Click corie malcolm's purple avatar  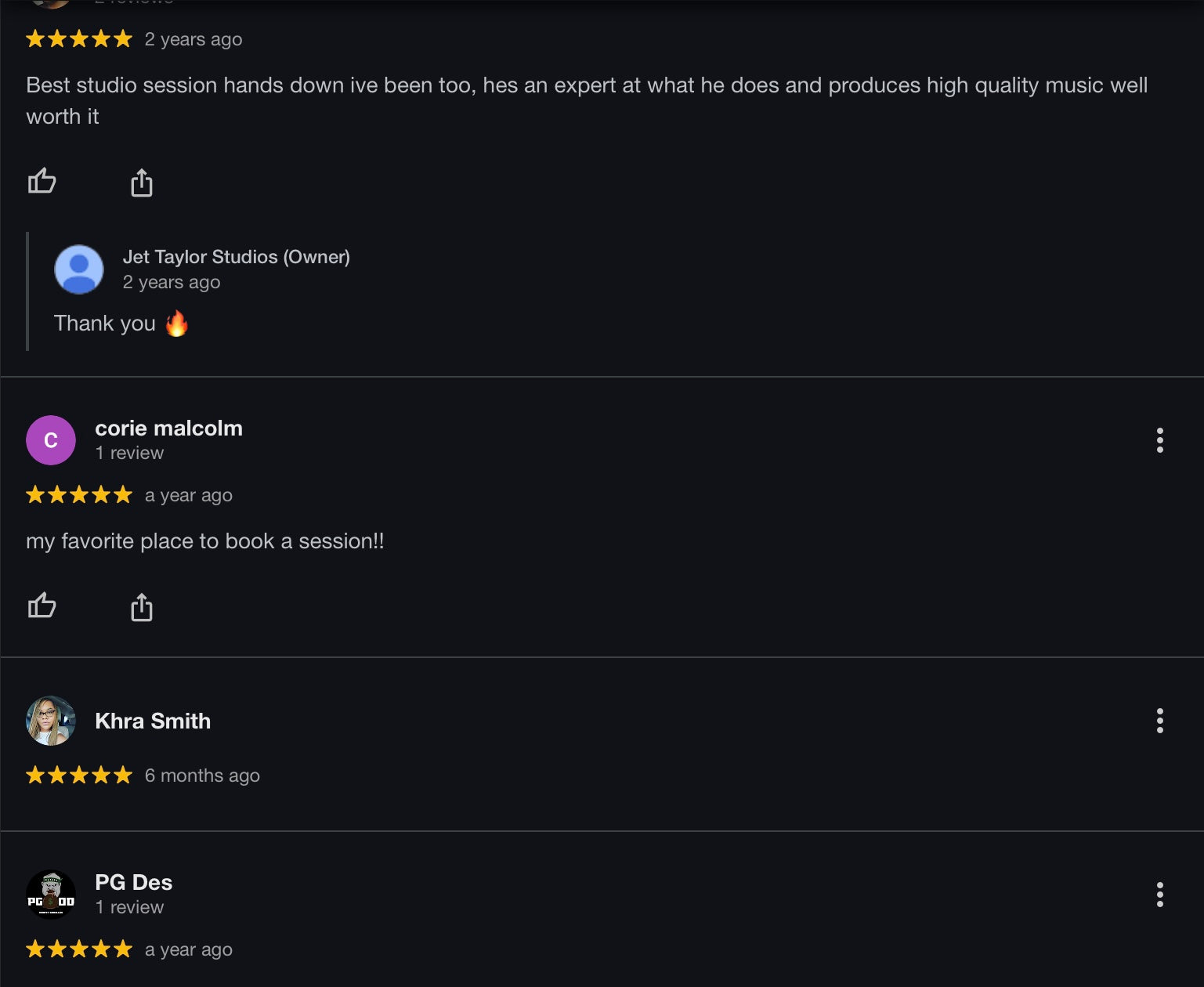tap(51, 440)
